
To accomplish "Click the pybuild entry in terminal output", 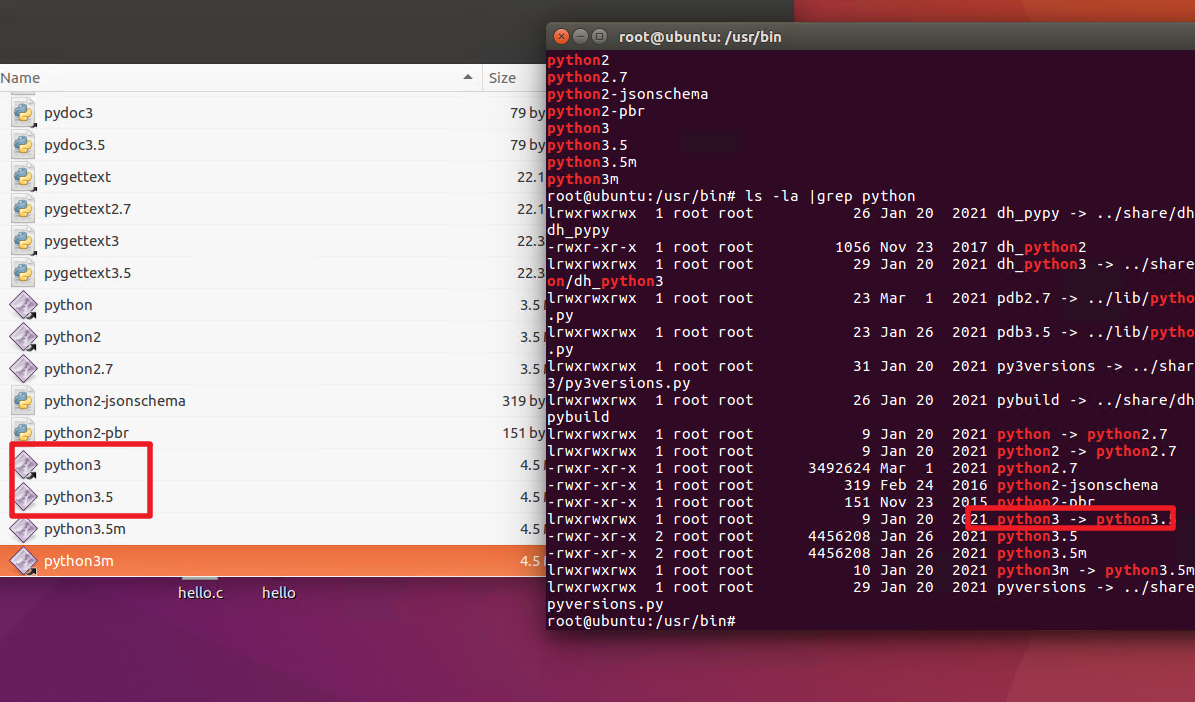I will pos(1027,400).
